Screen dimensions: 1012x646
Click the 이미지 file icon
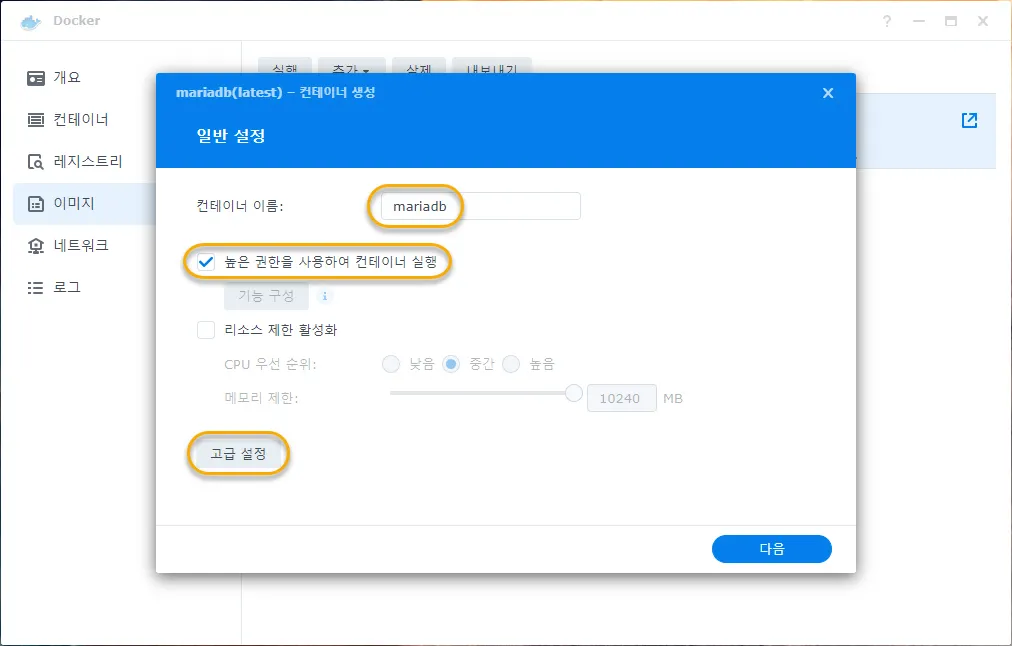pyautogui.click(x=35, y=204)
